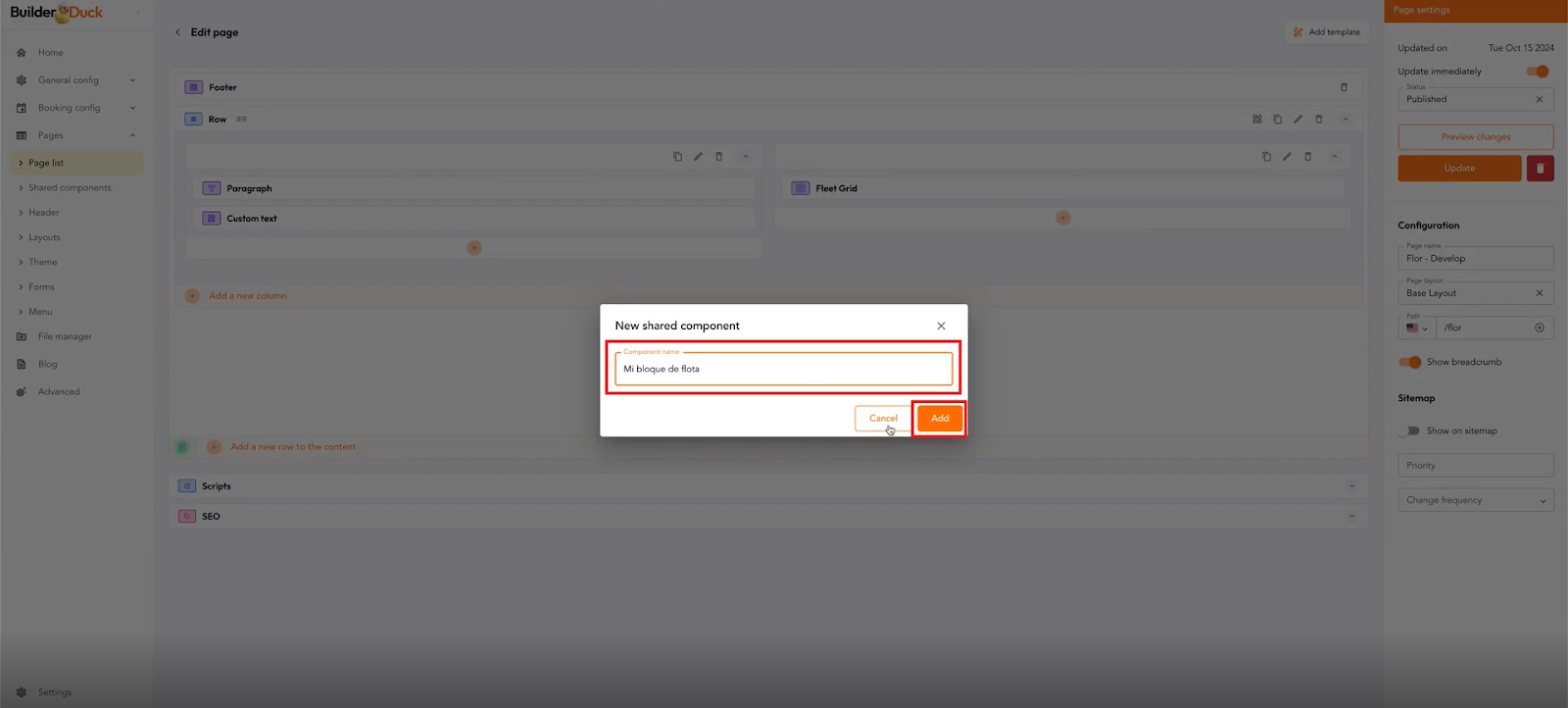Open the File manager sidebar item

(x=65, y=336)
